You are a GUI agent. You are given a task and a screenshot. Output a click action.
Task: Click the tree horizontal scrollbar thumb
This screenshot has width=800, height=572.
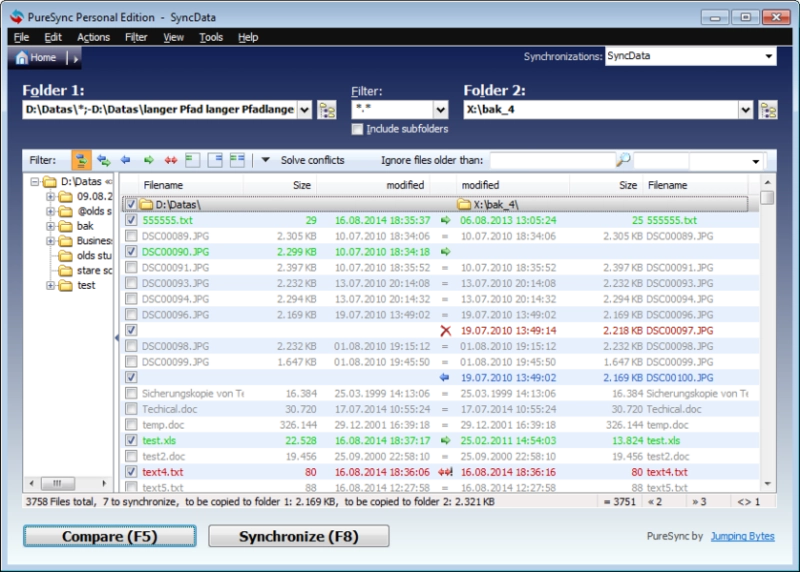57,483
